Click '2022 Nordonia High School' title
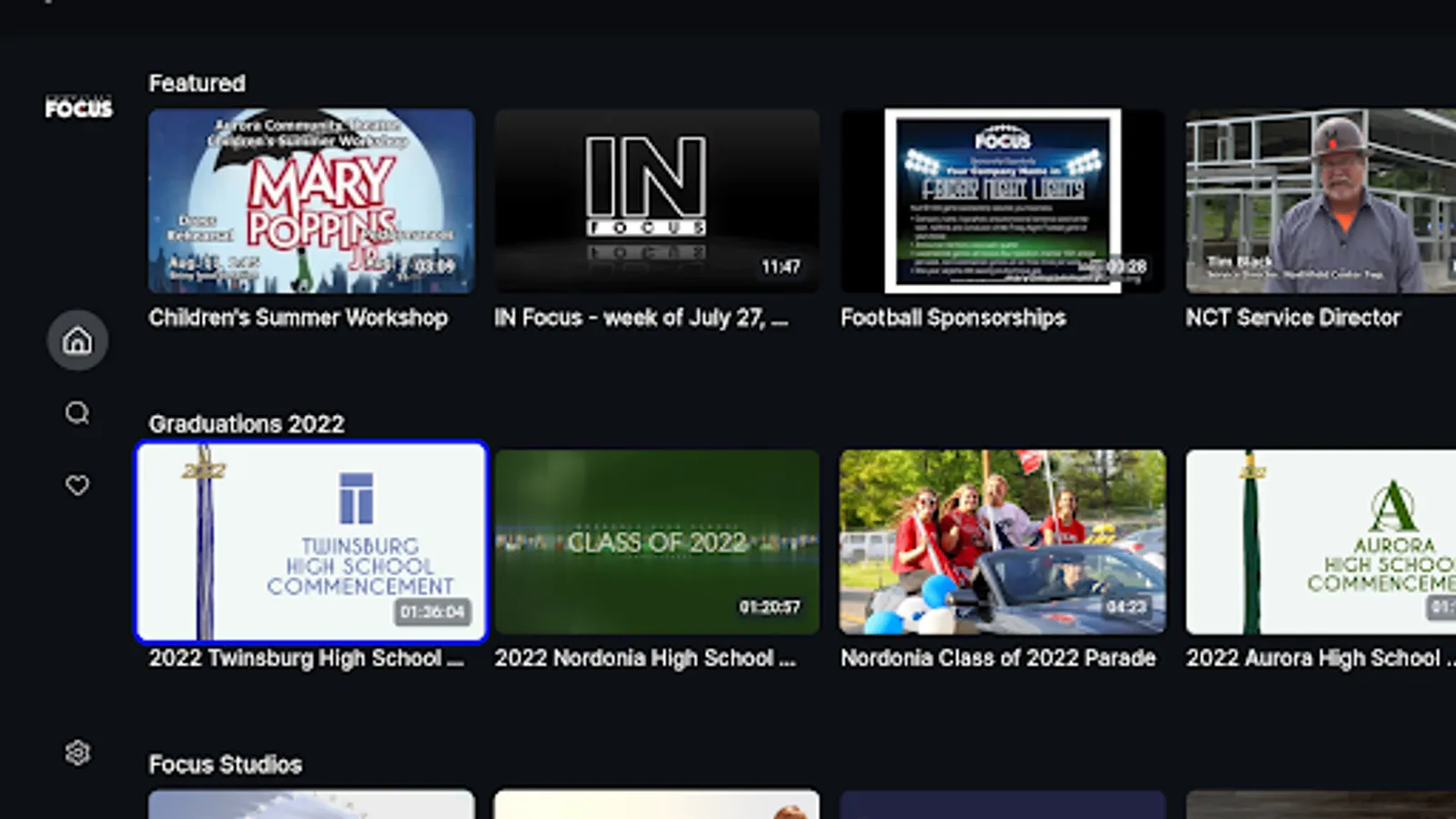This screenshot has height=819, width=1456. click(645, 658)
